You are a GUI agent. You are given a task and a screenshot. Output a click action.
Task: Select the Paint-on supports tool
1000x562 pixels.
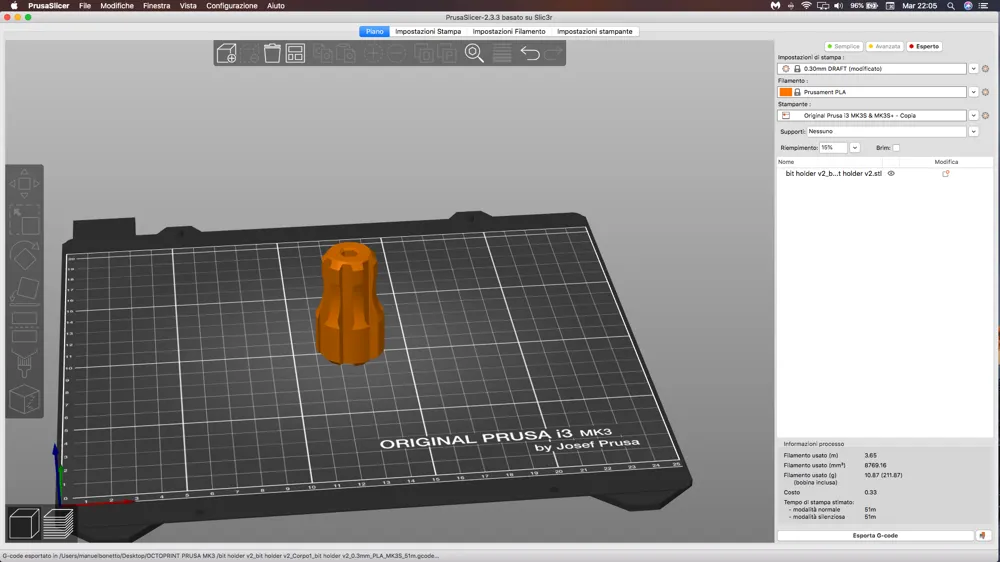tap(24, 364)
